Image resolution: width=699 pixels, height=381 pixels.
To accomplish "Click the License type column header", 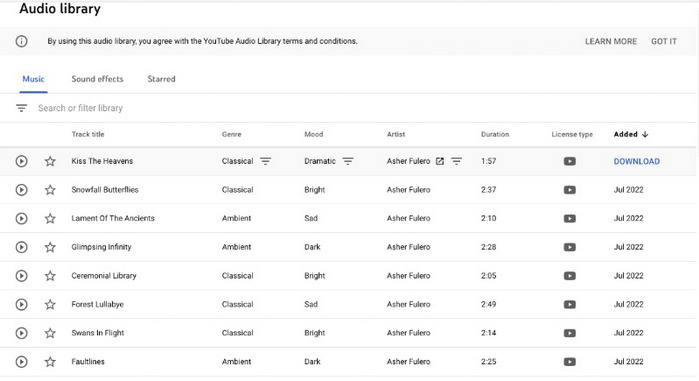I will coord(572,134).
